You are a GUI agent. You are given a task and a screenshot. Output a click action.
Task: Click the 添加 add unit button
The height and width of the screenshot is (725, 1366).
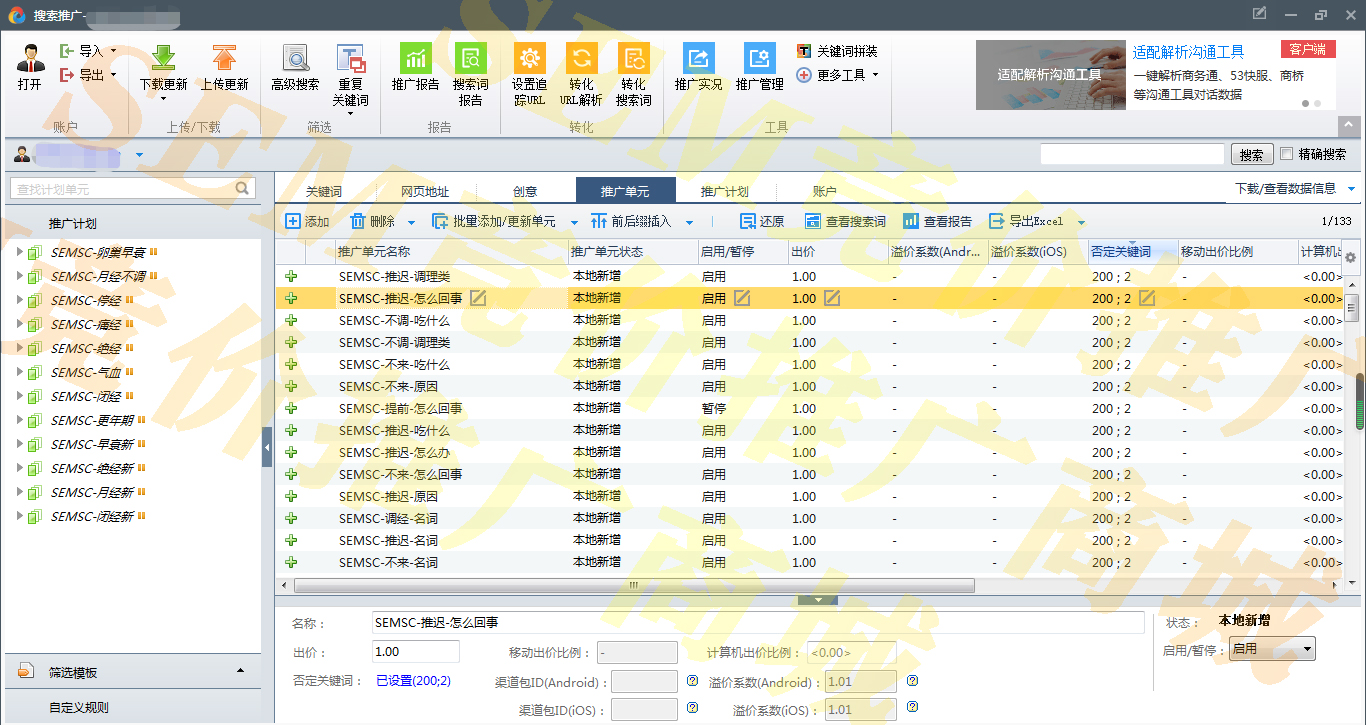tap(307, 221)
